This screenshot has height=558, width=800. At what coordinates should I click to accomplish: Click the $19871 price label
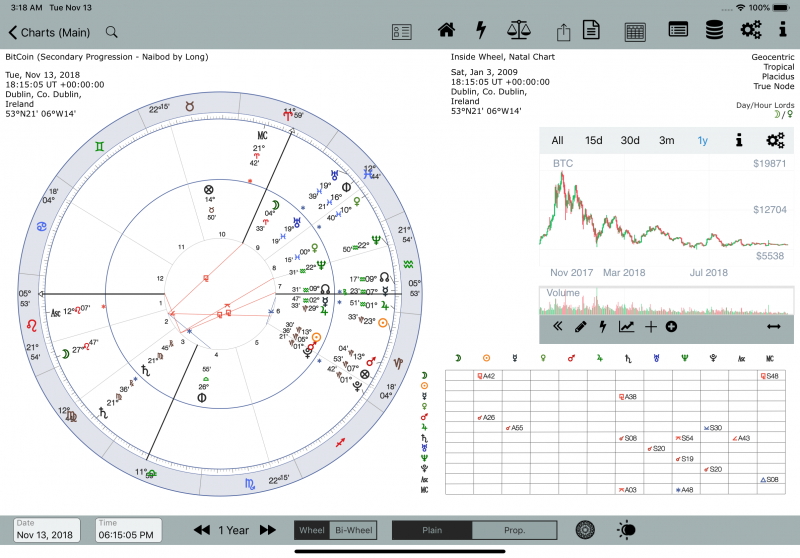[769, 163]
